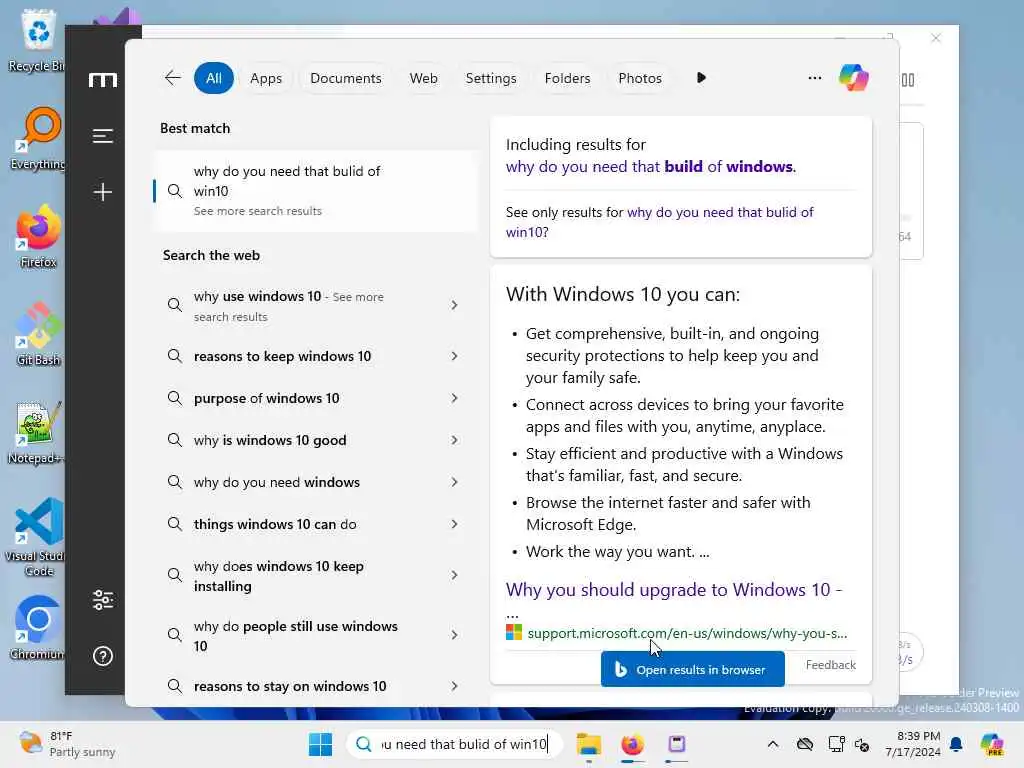Screen dimensions: 1024x768
Task: Open the purple app icon on the taskbar
Action: 677,744
